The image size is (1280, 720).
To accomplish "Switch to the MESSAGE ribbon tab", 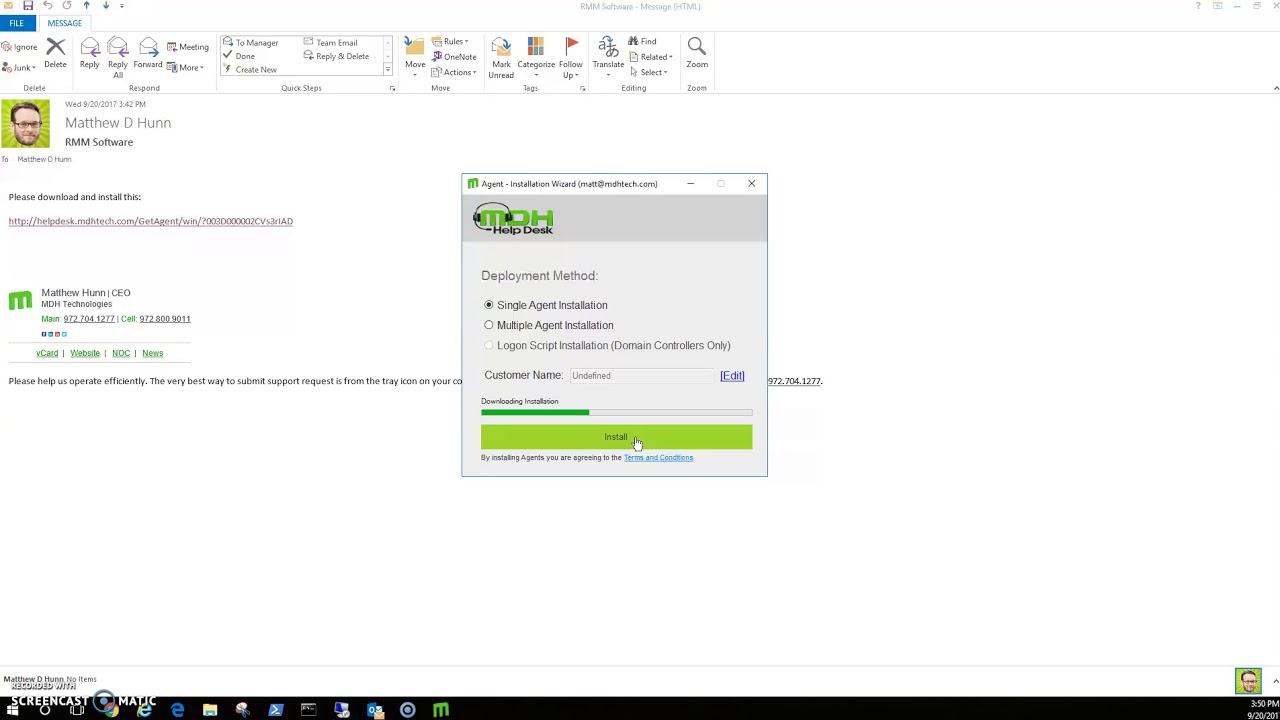I will [64, 23].
